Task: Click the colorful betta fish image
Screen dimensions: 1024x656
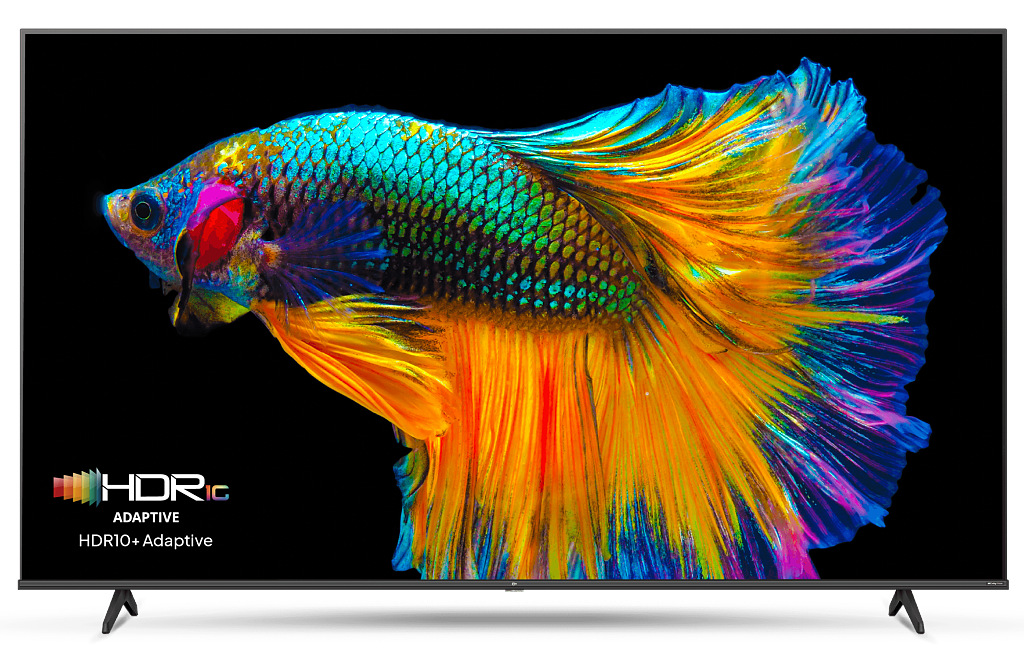Action: (526, 319)
